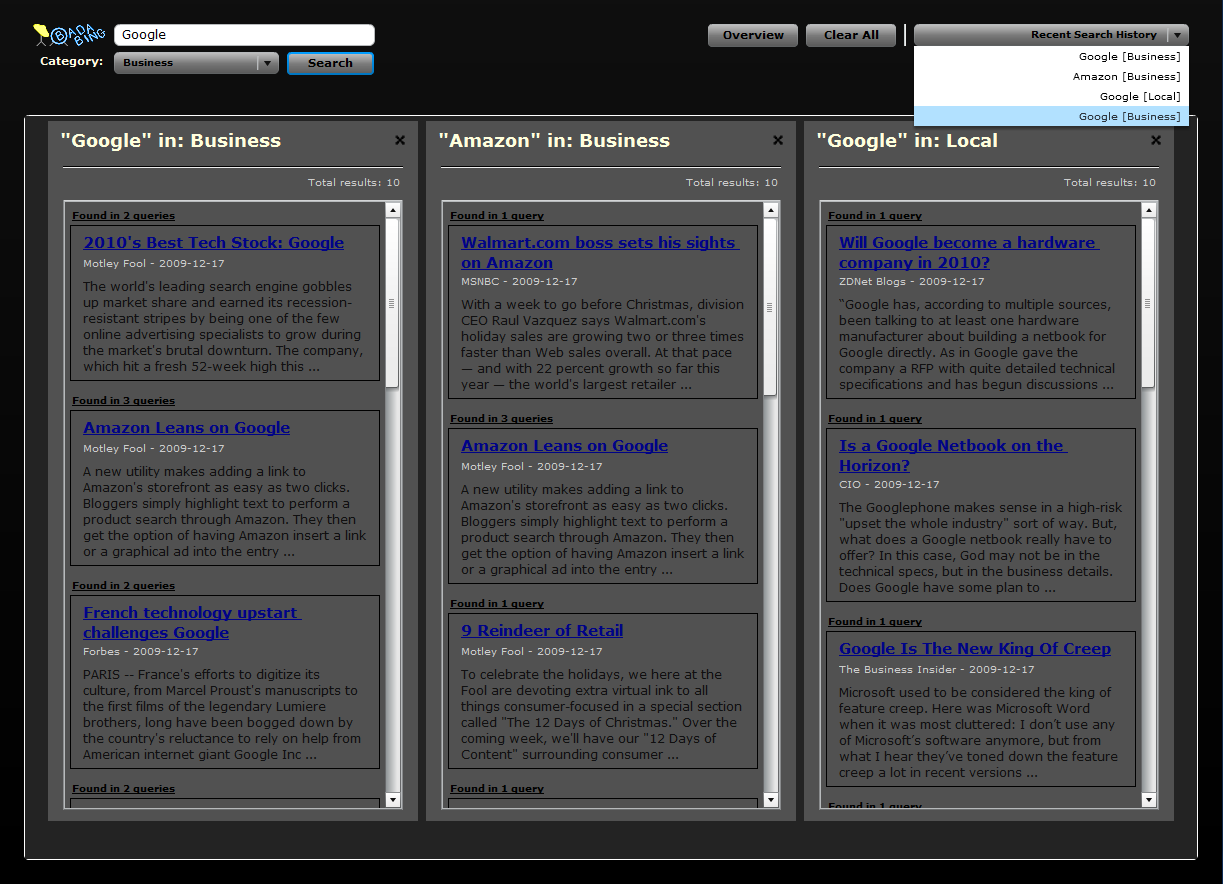The image size is (1223, 884).
Task: Open the "9 Reindeer of Retail" article
Action: (x=542, y=630)
